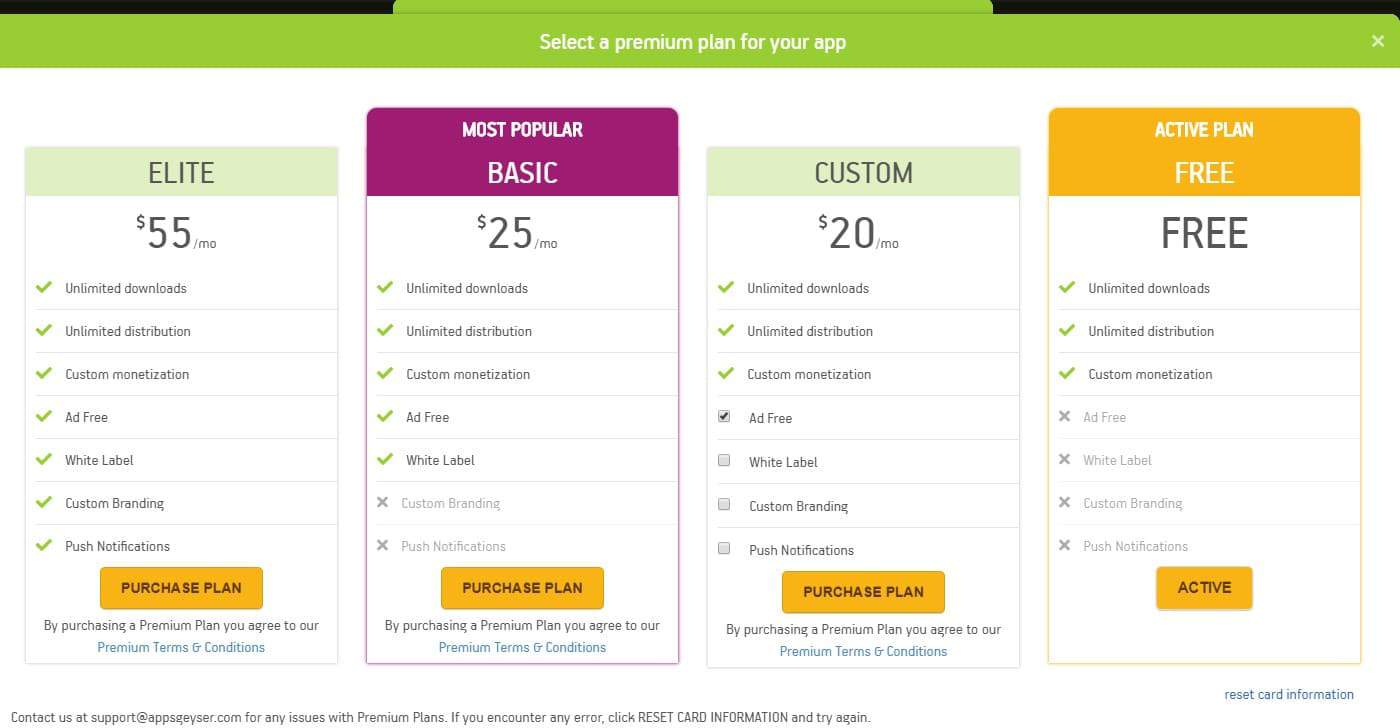The height and width of the screenshot is (728, 1400).
Task: Select the Basic plan header
Action: click(522, 172)
